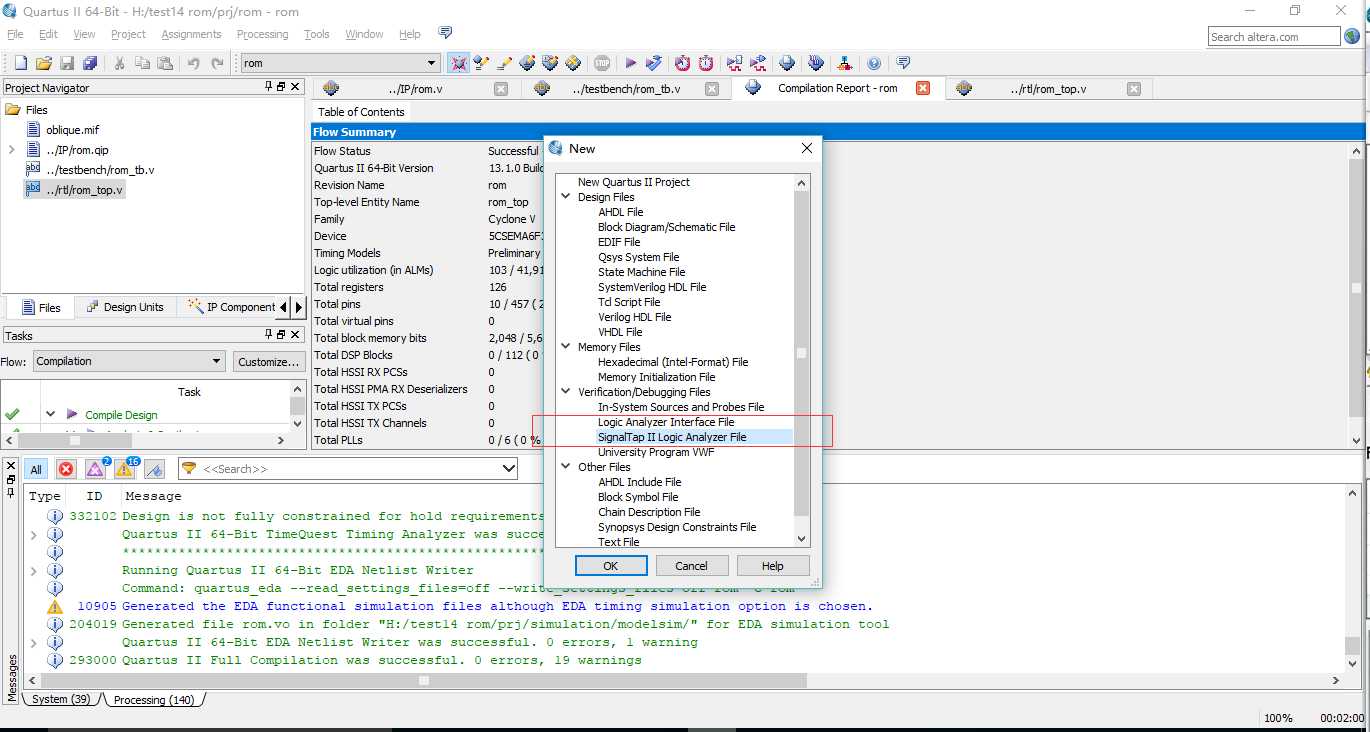
Task: Click the speech-bubble icon in menu bar
Action: [445, 33]
